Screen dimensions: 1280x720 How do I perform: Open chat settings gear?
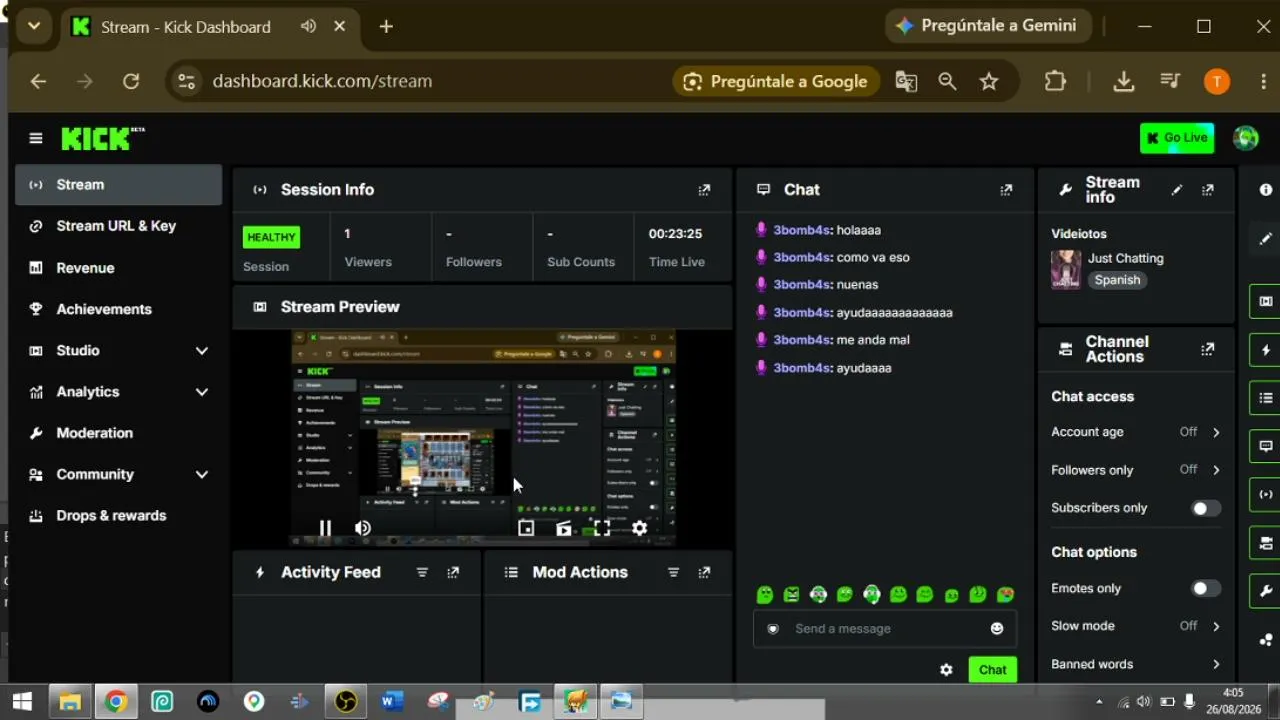click(946, 670)
